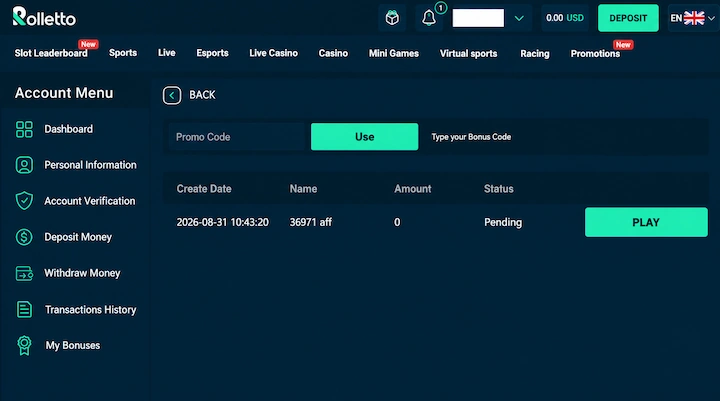Open the Esports section
Screen dimensions: 720x401
(x=212, y=53)
